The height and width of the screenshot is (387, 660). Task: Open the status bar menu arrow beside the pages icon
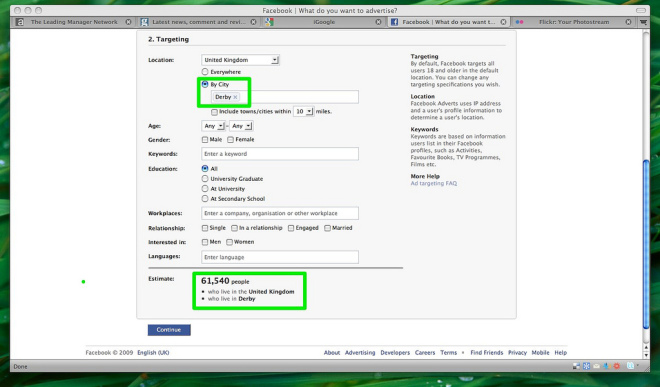pyautogui.click(x=638, y=366)
